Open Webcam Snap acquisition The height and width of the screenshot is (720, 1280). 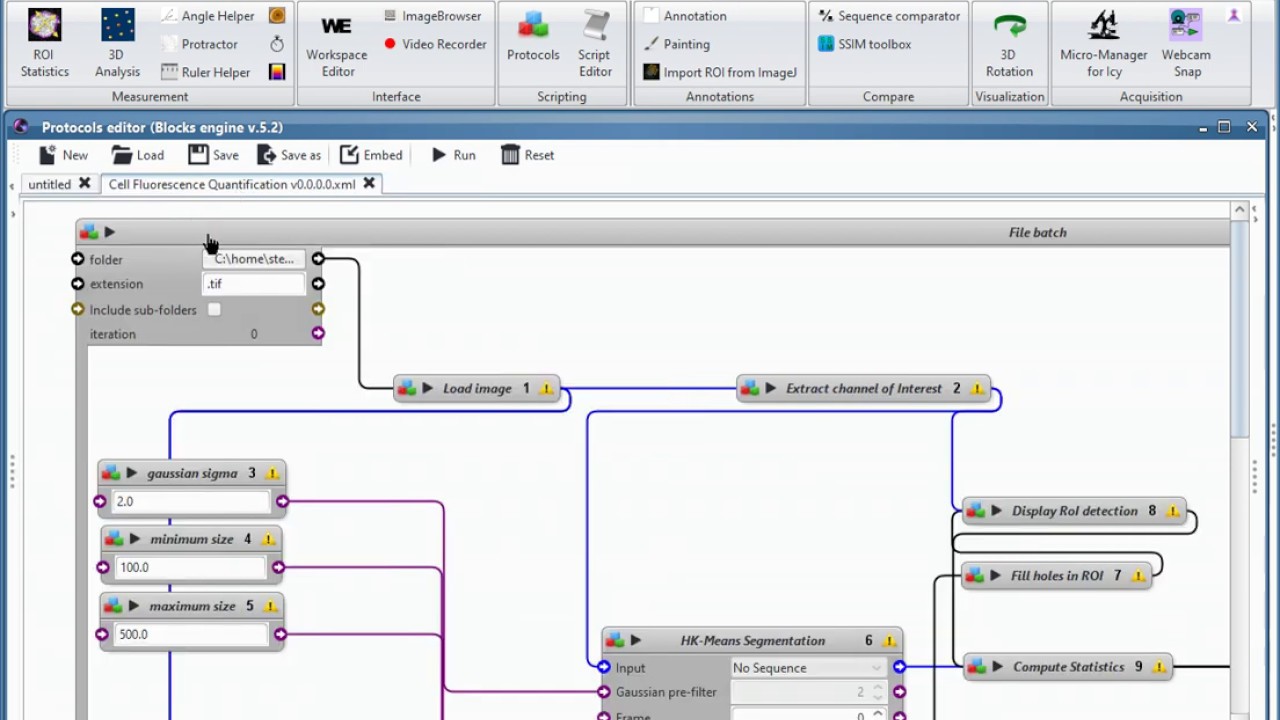(x=1187, y=42)
